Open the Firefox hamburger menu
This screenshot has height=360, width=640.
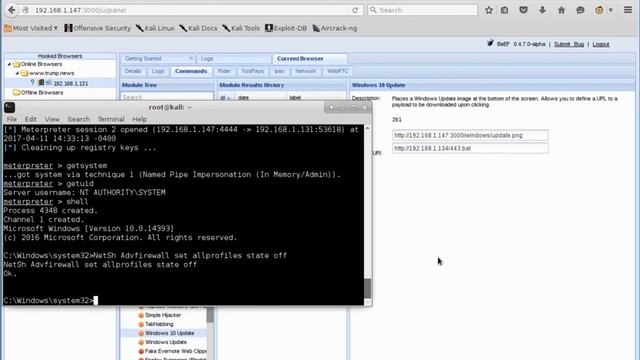click(628, 10)
